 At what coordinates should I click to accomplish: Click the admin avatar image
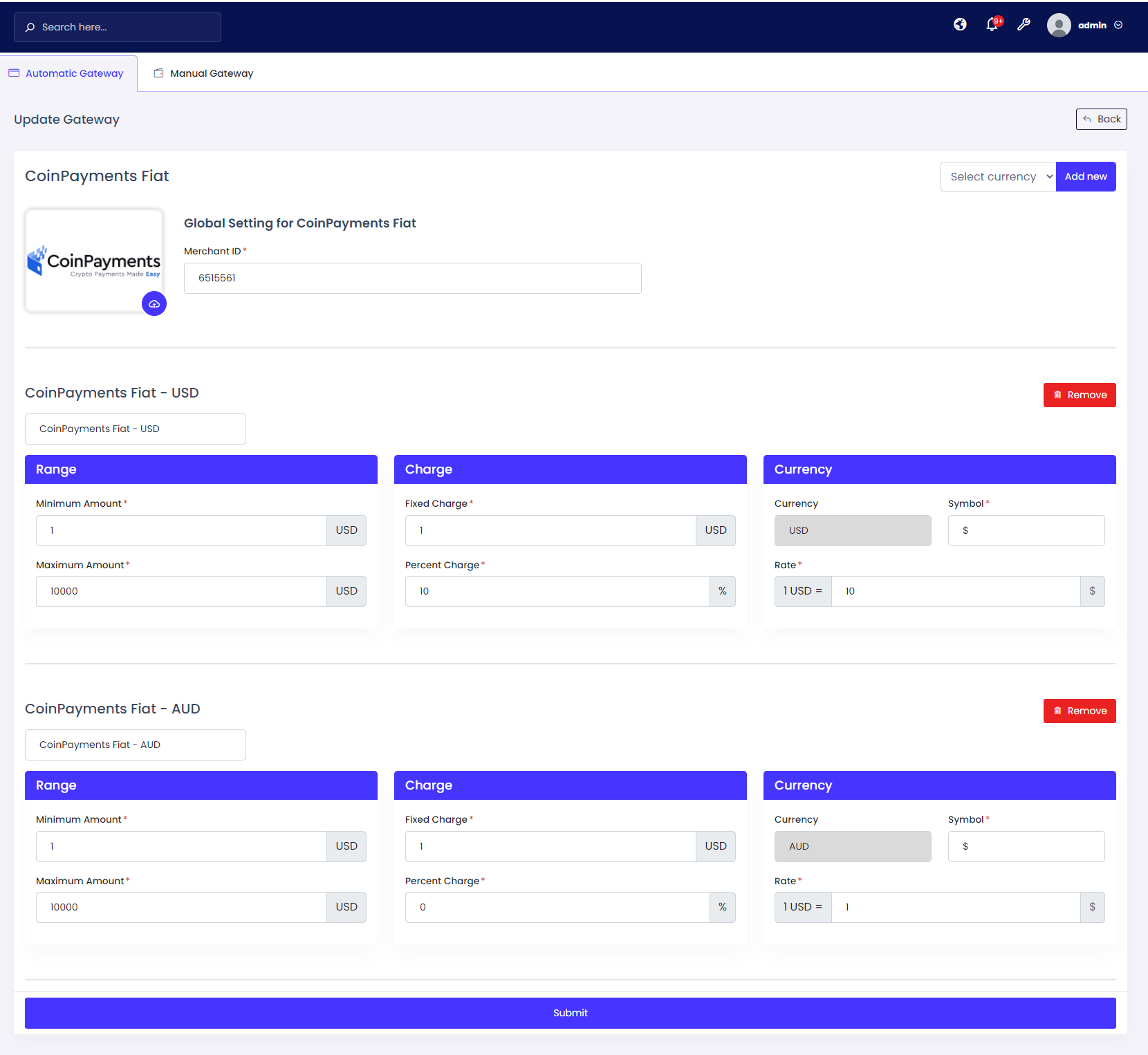[1059, 26]
